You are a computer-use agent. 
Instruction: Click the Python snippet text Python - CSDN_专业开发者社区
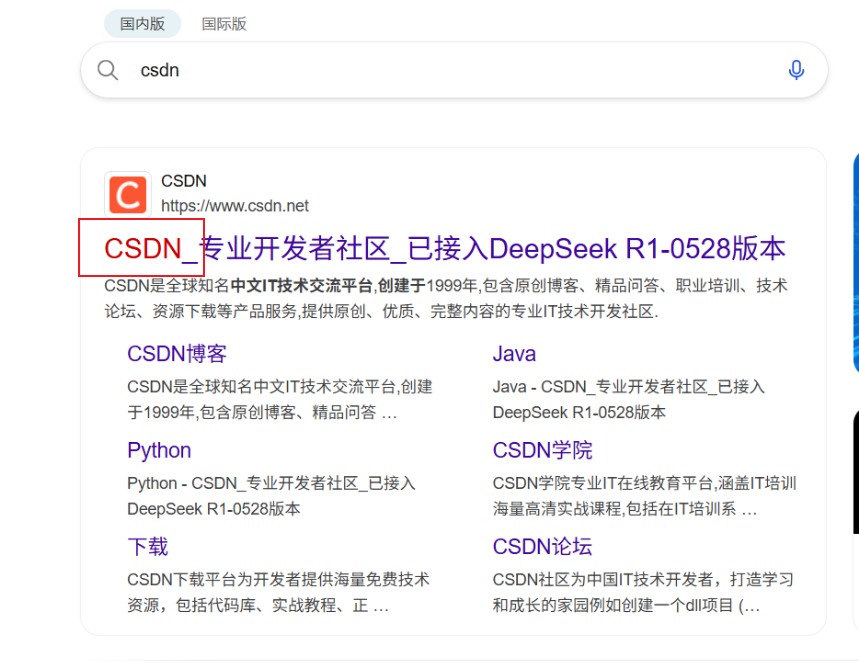click(271, 496)
